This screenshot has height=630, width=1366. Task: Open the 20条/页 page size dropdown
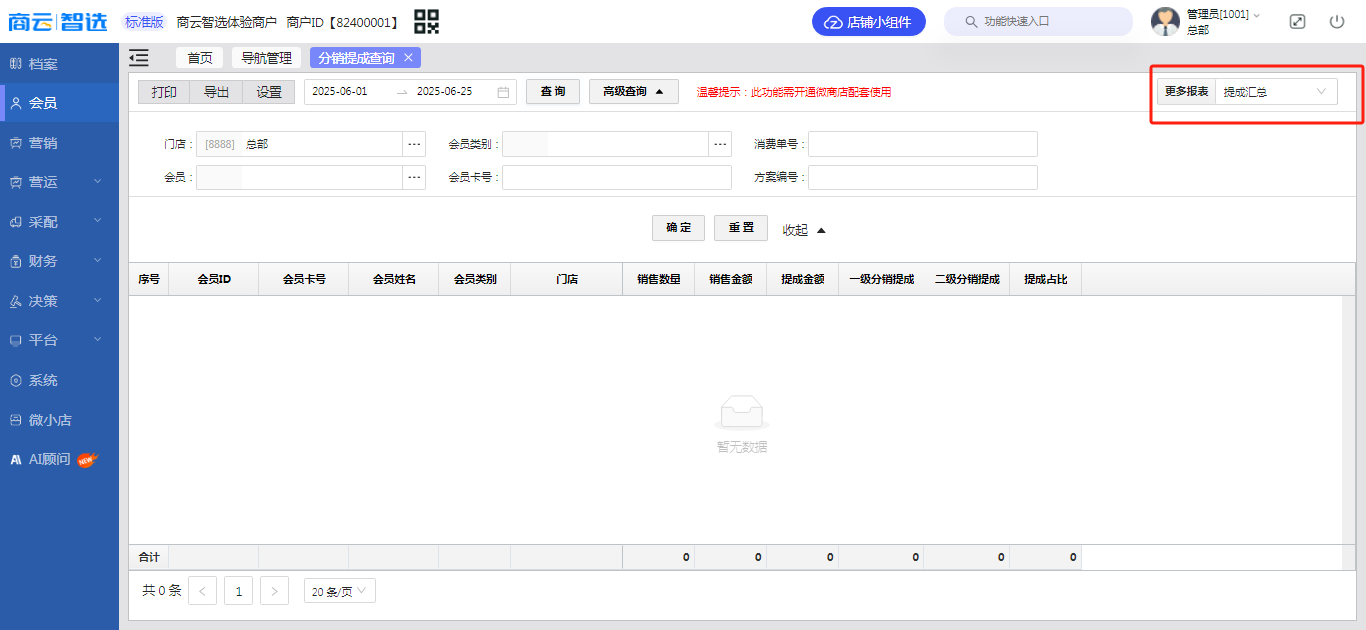click(x=340, y=591)
